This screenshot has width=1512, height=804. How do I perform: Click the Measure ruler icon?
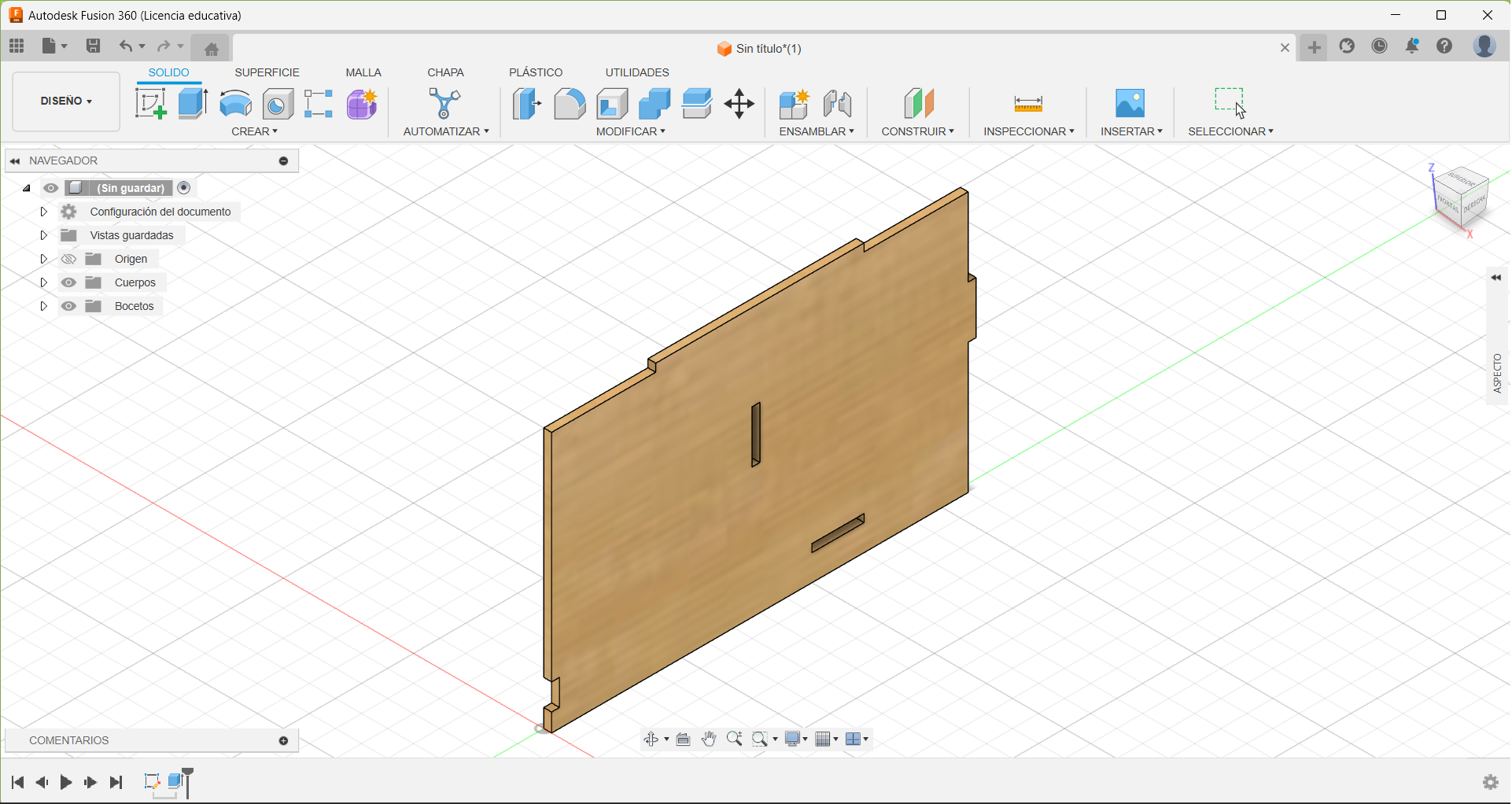point(1028,104)
